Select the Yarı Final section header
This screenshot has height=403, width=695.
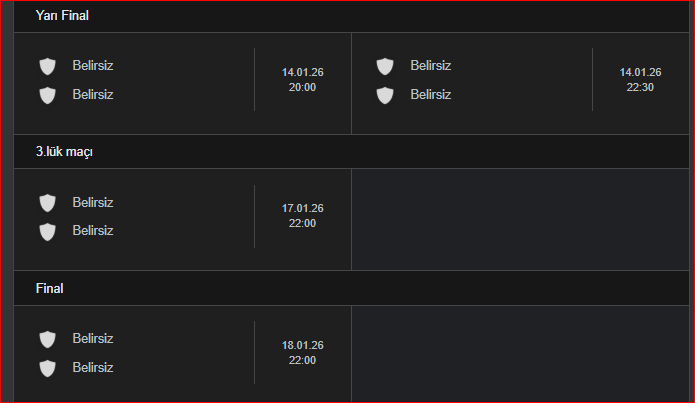pos(351,16)
